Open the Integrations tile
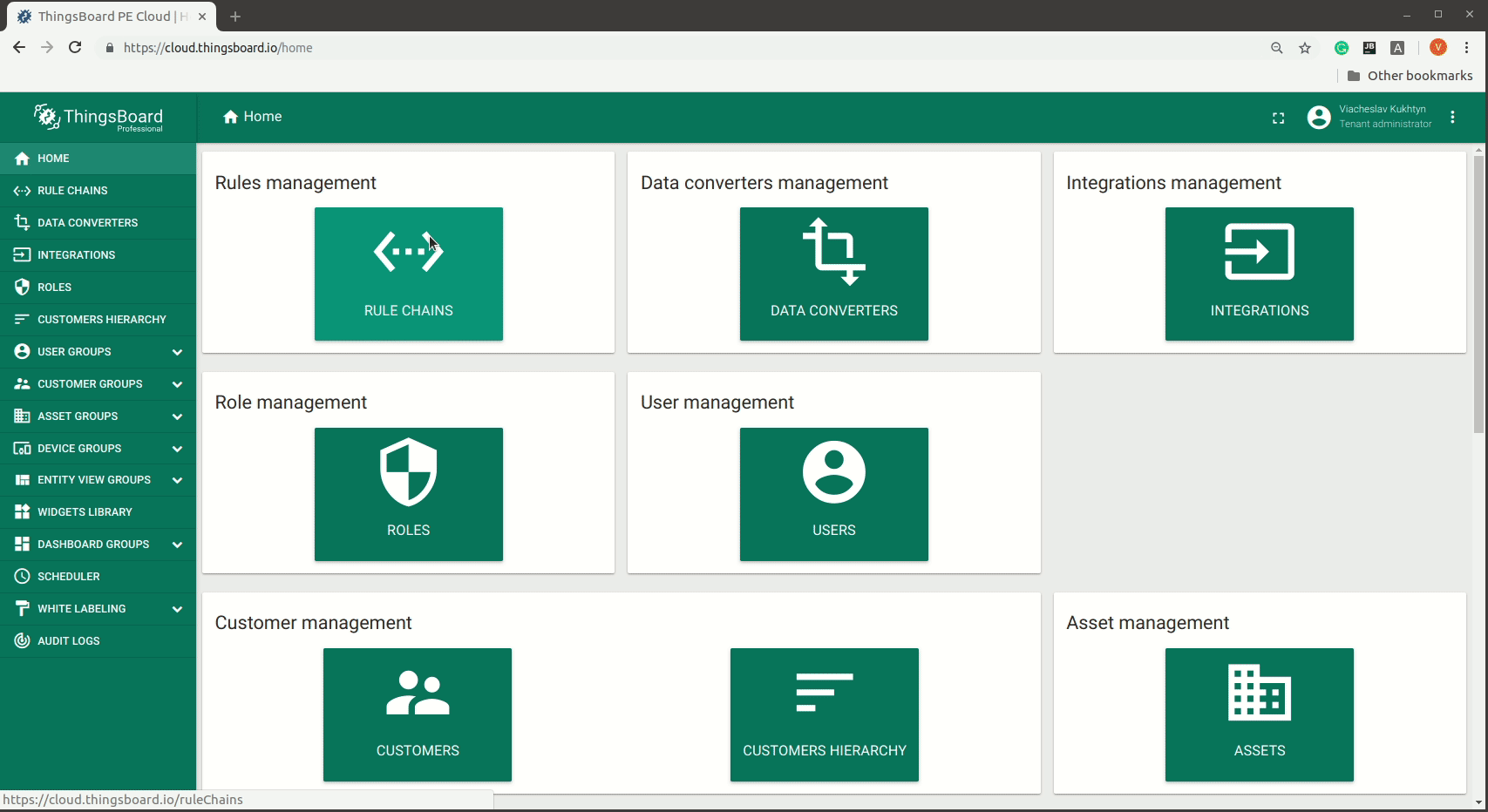 (x=1259, y=274)
